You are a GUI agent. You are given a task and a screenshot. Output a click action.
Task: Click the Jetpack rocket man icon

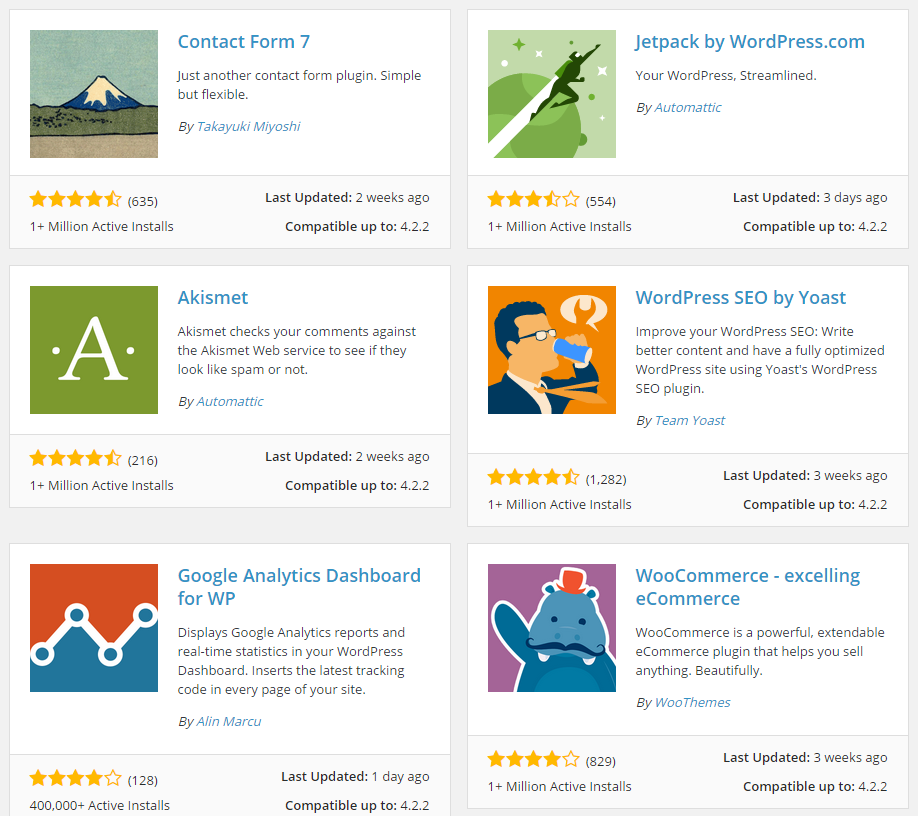pyautogui.click(x=552, y=94)
